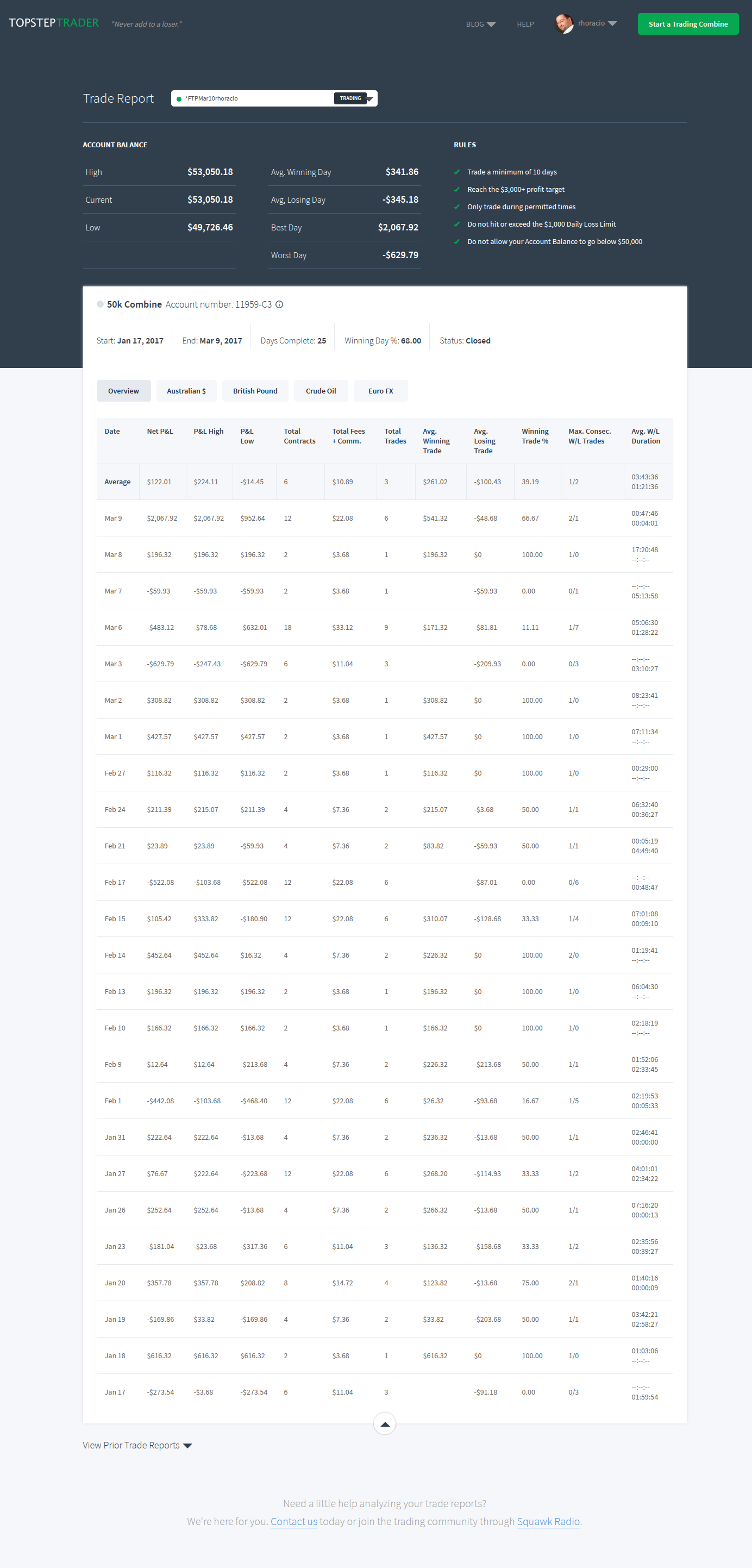
Task: Open the rhoracio profile avatar
Action: [564, 24]
